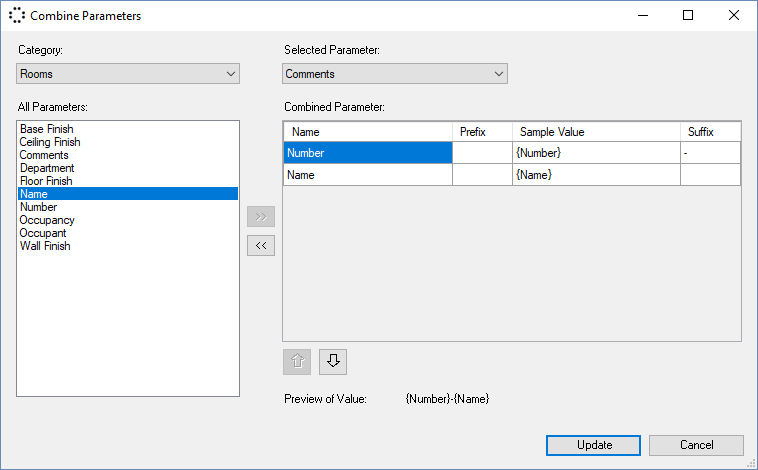Viewport: 758px width, 470px height.
Task: Expand the Selected Parameter dropdown showing Comments
Action: tap(395, 74)
